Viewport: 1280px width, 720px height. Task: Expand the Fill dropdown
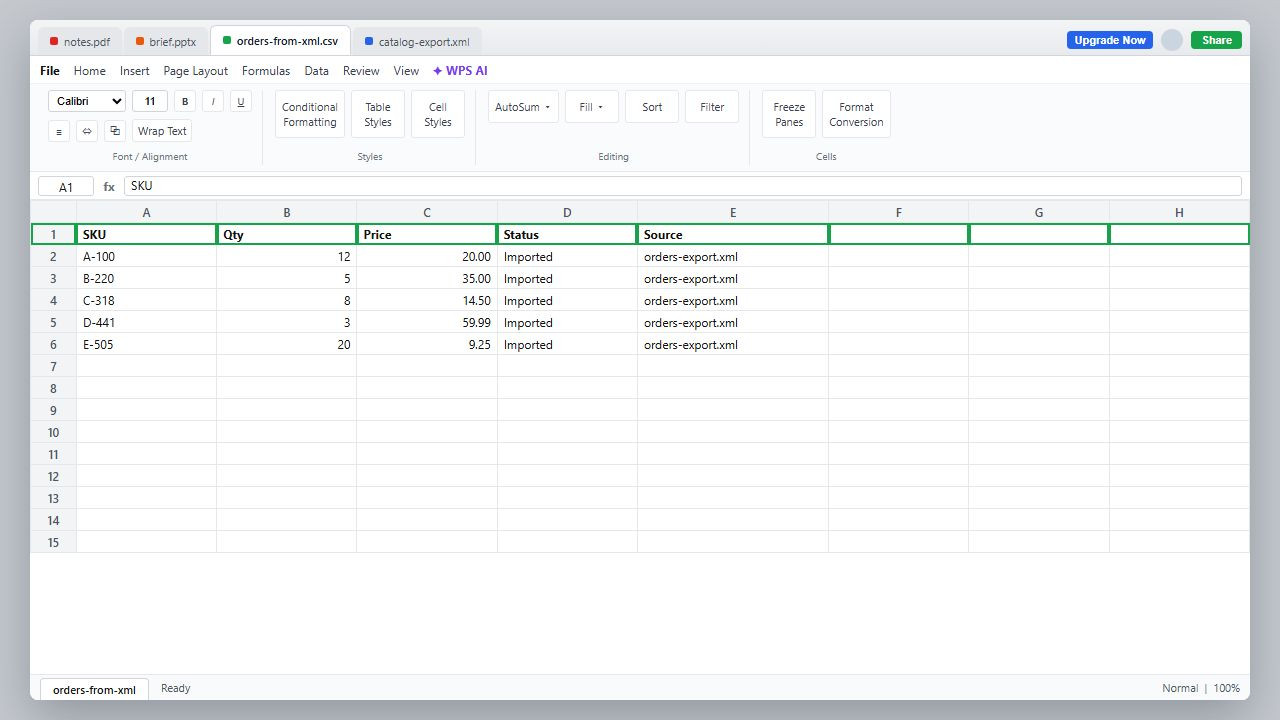pos(592,107)
